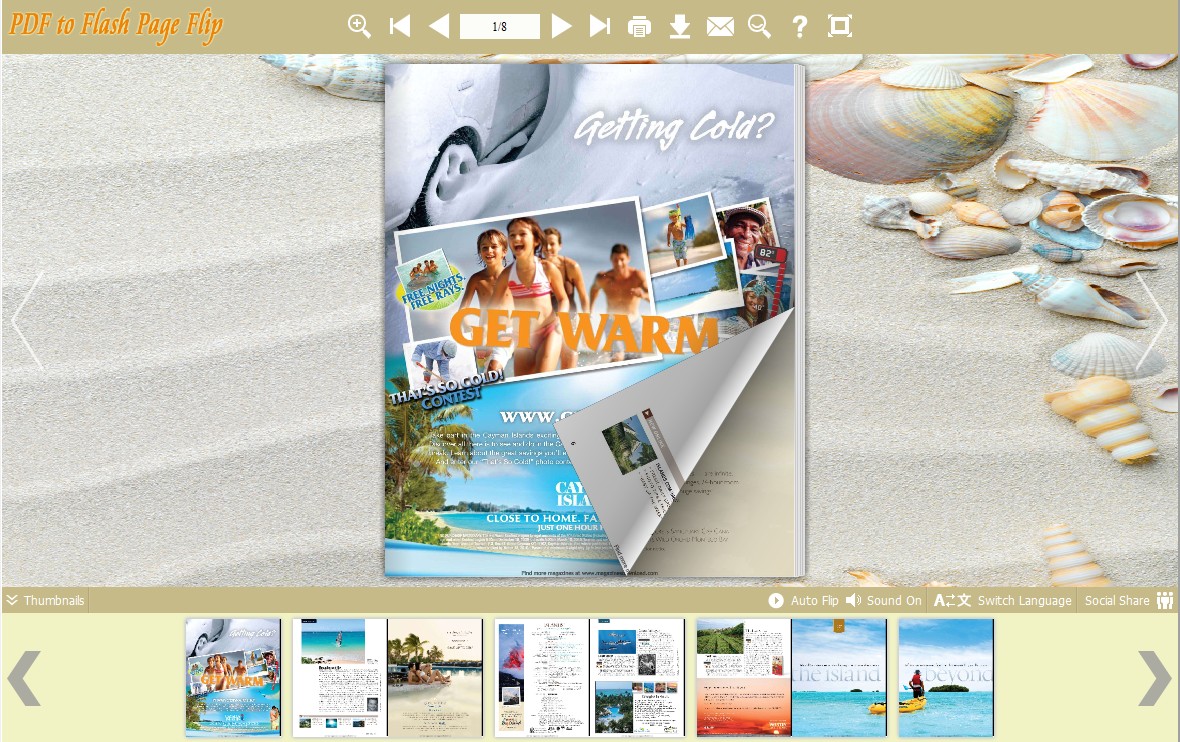
Task: Open the Get Warm cover thumbnail
Action: (233, 677)
